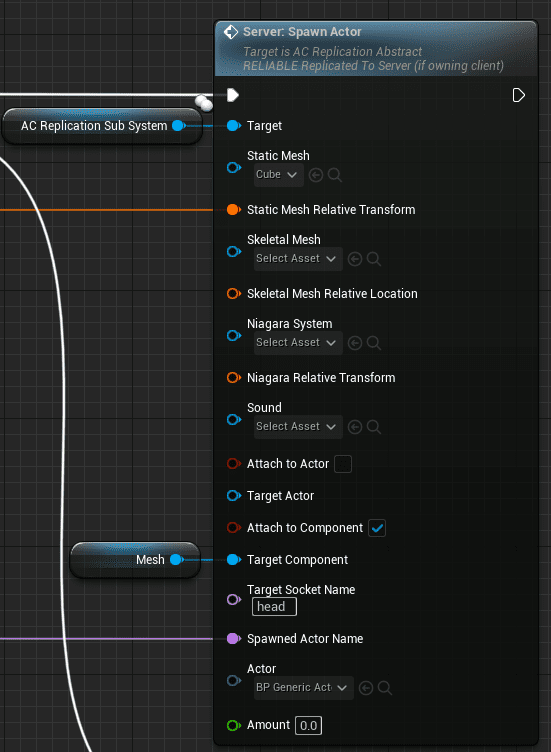Click the Attach to Actor boolean pin
The width and height of the screenshot is (551, 752).
[234, 464]
